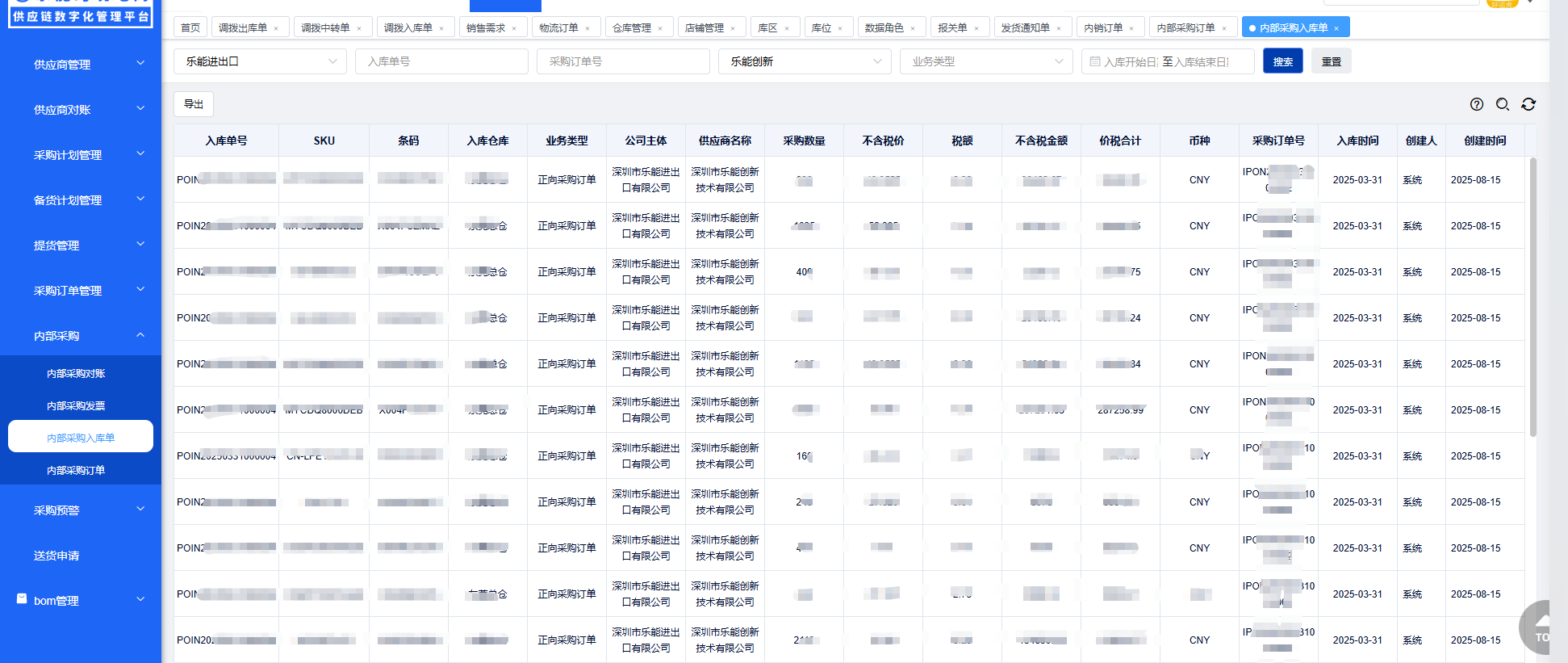The image size is (1568, 663).
Task: Close the 调拨出库单 tab
Action: [276, 28]
